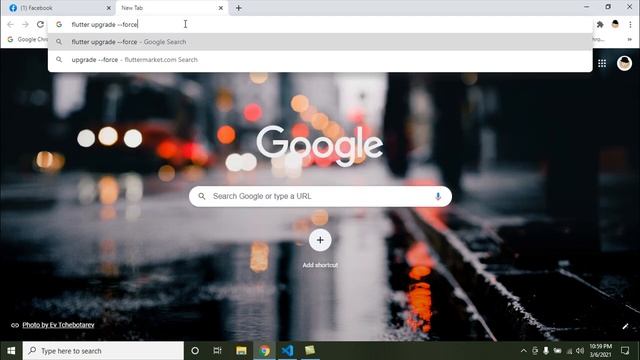Image resolution: width=640 pixels, height=360 pixels.
Task: Click the 'Search Google or type a URL' box
Action: pyautogui.click(x=320, y=196)
